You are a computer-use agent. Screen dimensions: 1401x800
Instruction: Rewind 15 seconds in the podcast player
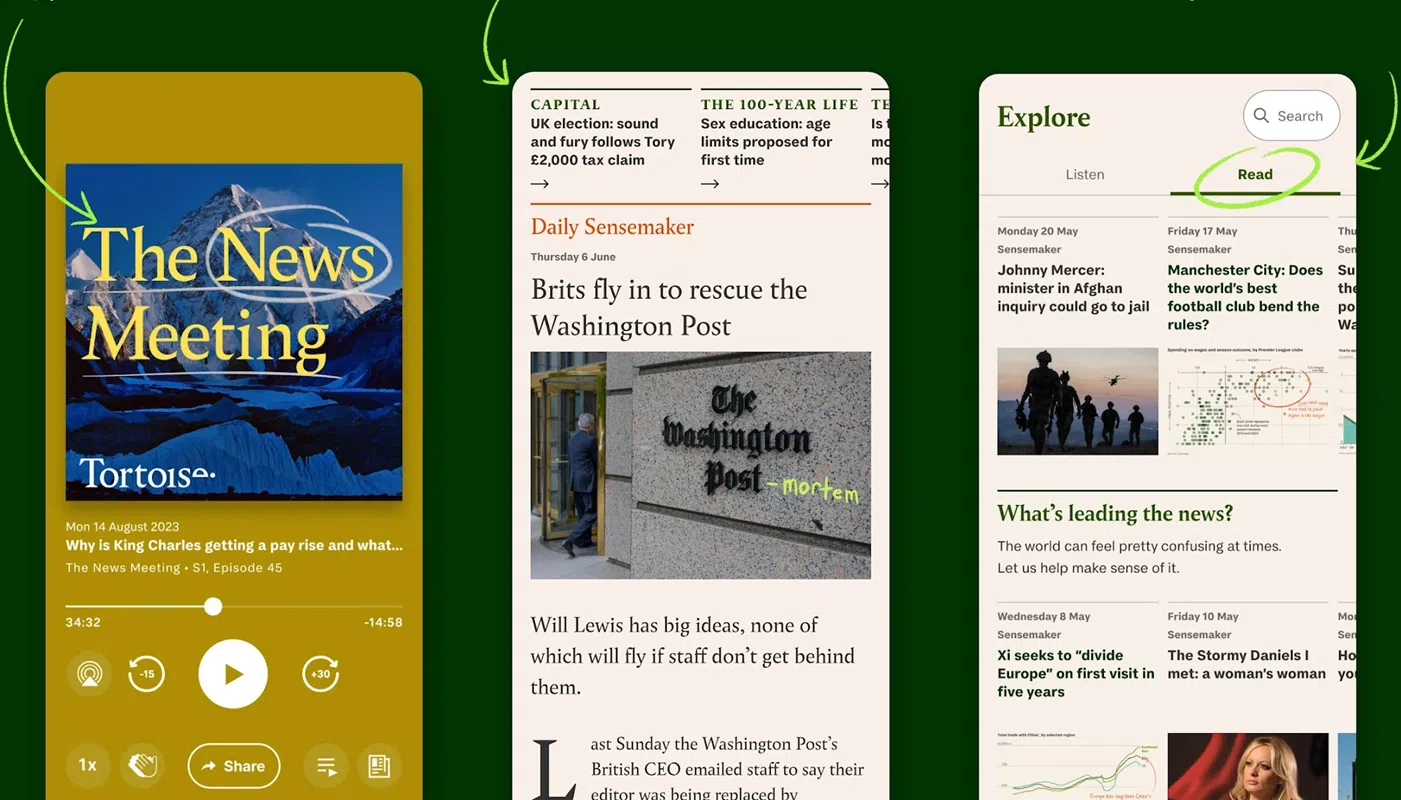147,674
